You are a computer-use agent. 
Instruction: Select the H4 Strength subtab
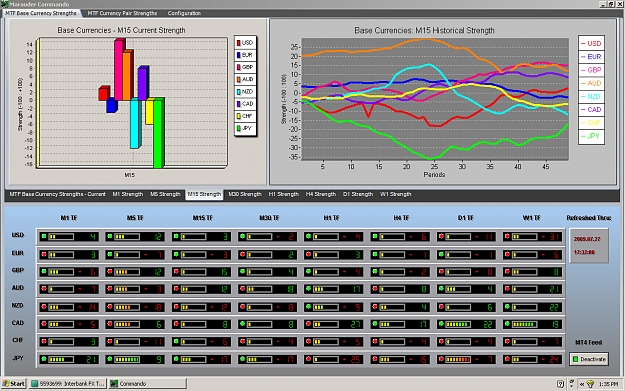321,194
